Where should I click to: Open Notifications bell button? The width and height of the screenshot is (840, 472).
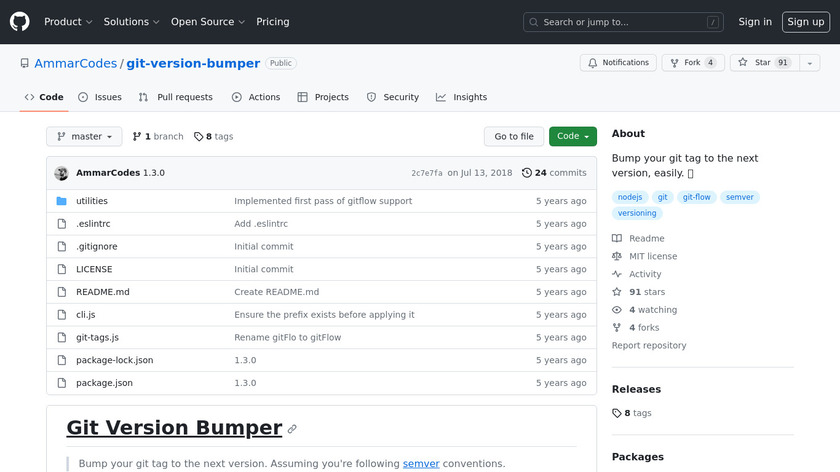[x=618, y=63]
